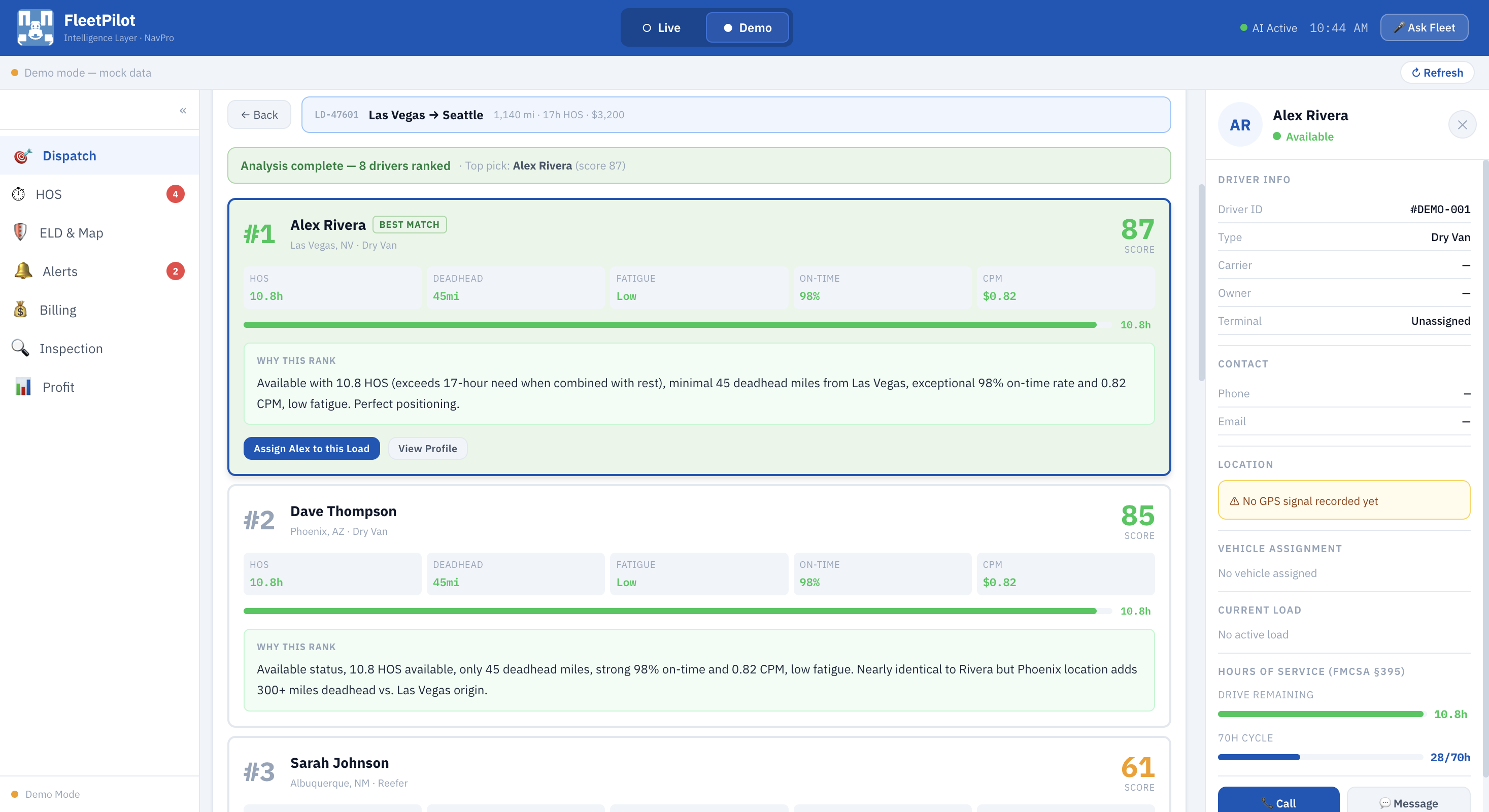Click the ELD & Map shield icon
Screen dimensions: 1489x812
coord(20,232)
